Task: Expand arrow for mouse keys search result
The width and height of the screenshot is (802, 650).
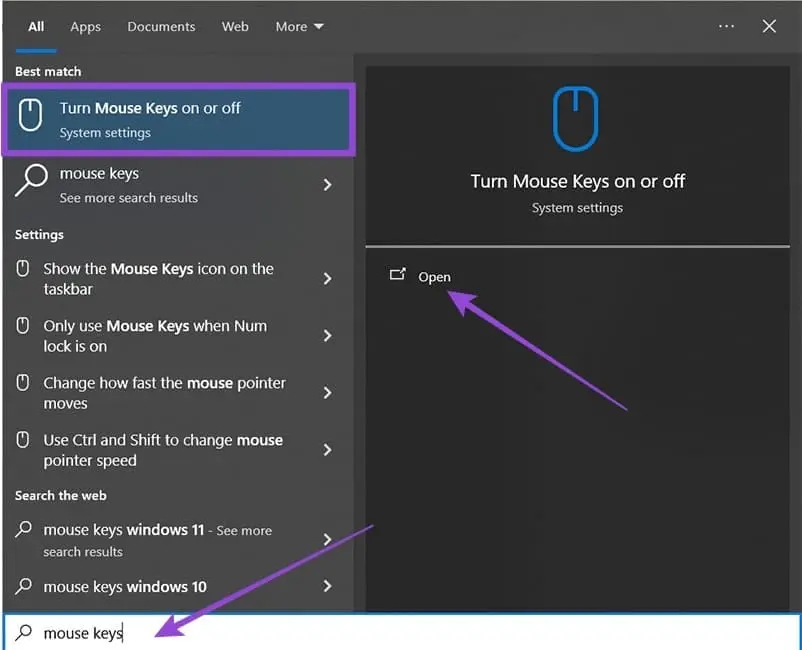Action: pyautogui.click(x=327, y=185)
